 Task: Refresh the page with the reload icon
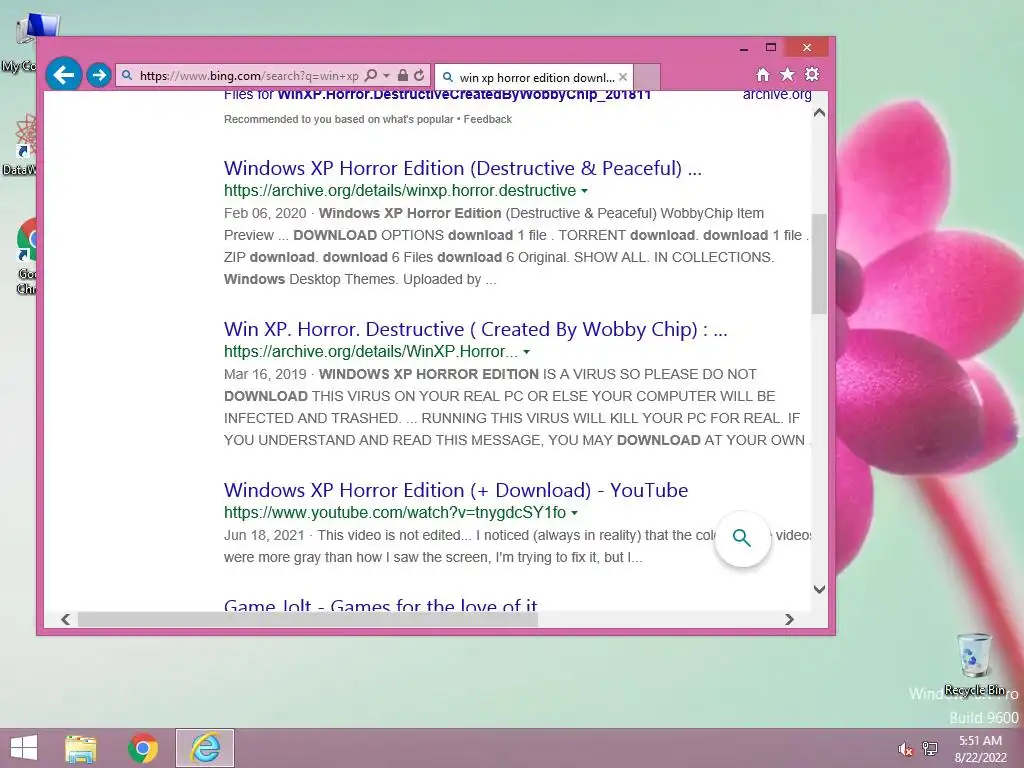[x=419, y=76]
